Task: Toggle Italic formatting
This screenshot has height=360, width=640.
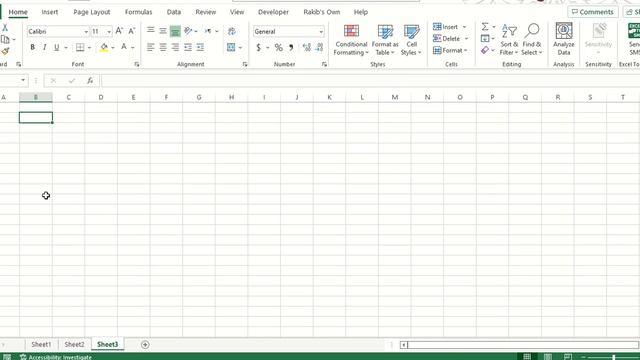Action: coord(44,47)
